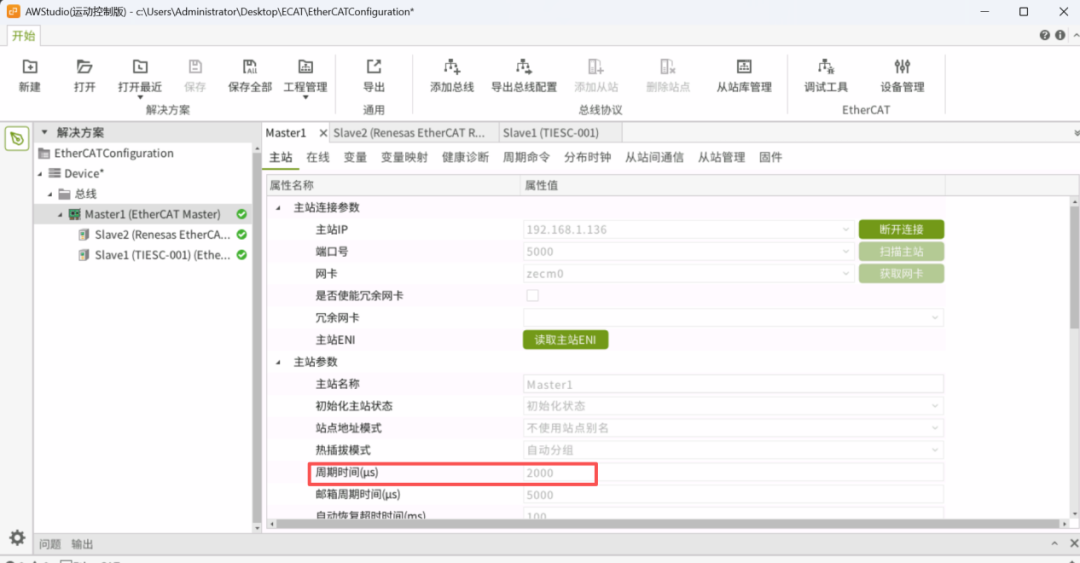Click the help question mark icon
This screenshot has height=563, width=1080.
pyautogui.click(x=1045, y=35)
